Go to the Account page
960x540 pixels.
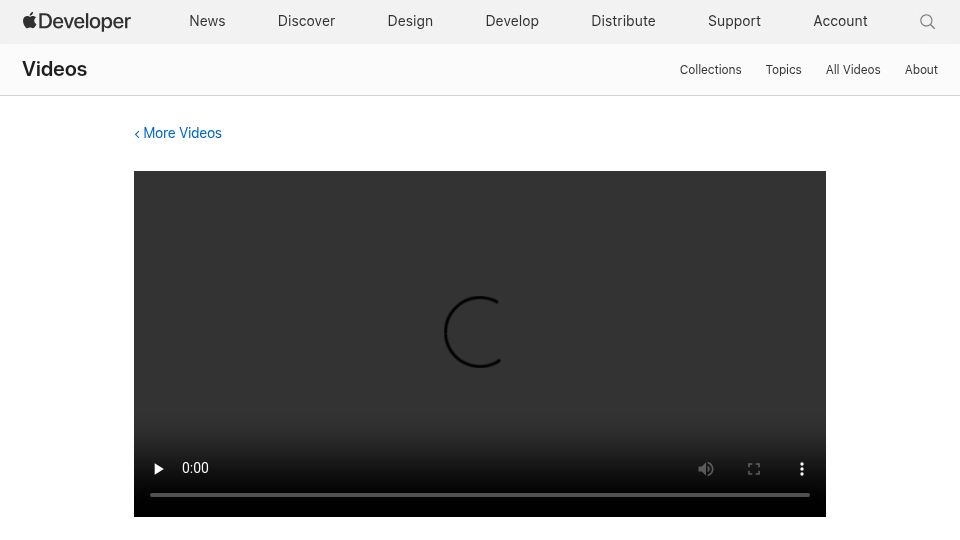[840, 21]
